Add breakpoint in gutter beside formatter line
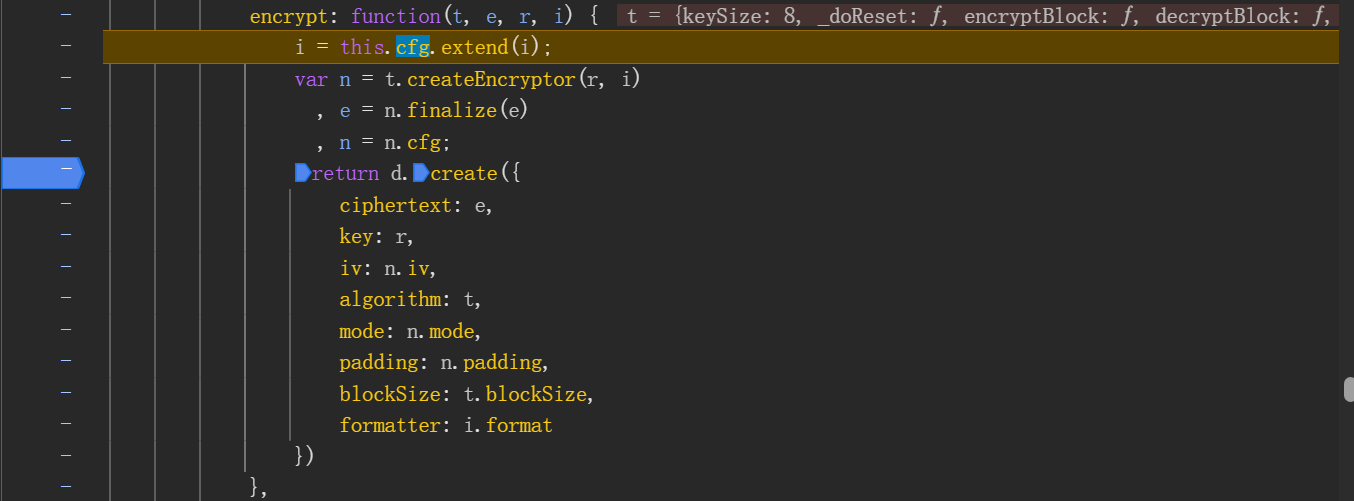This screenshot has width=1354, height=501. pos(66,424)
